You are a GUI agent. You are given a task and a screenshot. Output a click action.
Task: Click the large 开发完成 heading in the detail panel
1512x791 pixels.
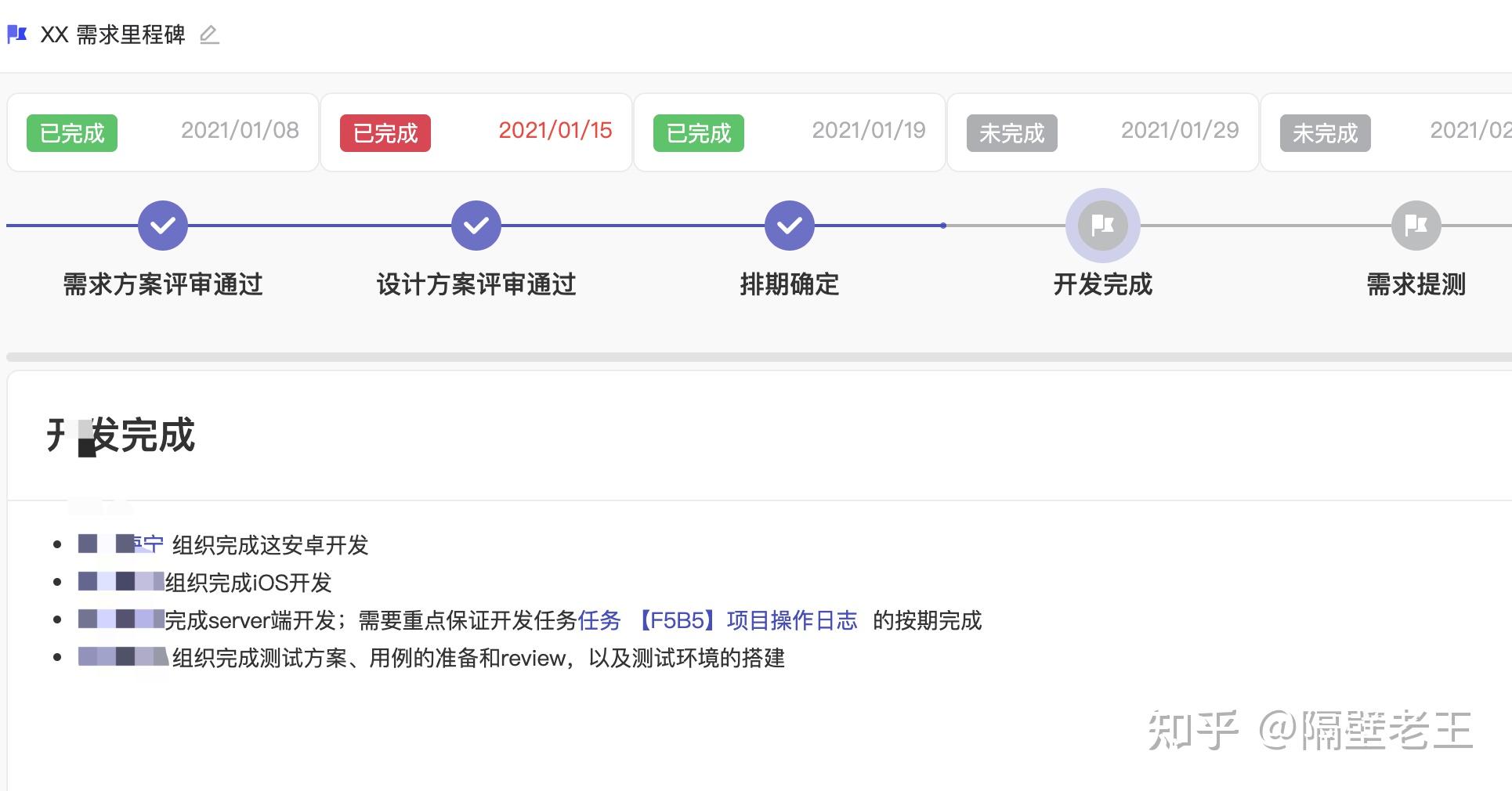[x=121, y=435]
